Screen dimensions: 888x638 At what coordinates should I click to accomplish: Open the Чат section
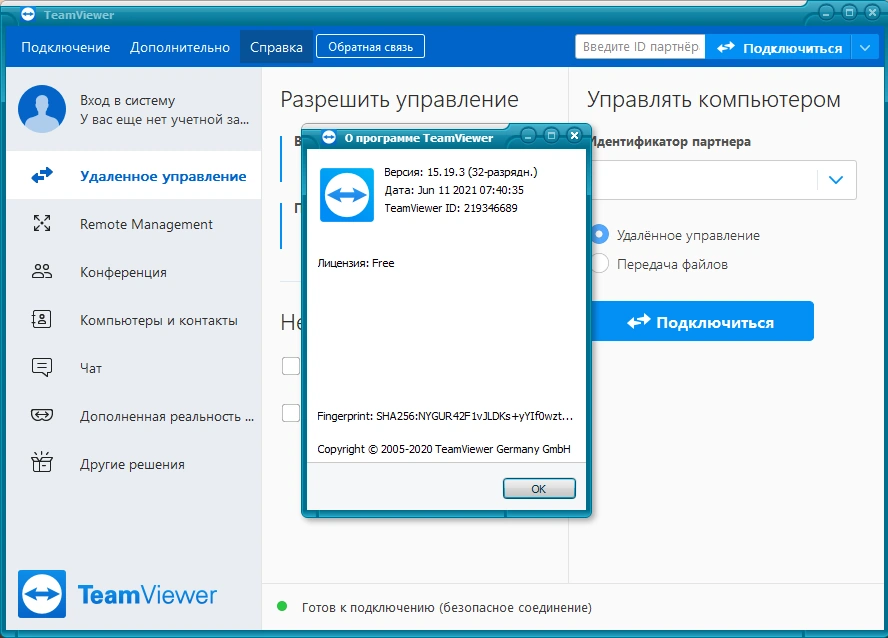pos(134,368)
